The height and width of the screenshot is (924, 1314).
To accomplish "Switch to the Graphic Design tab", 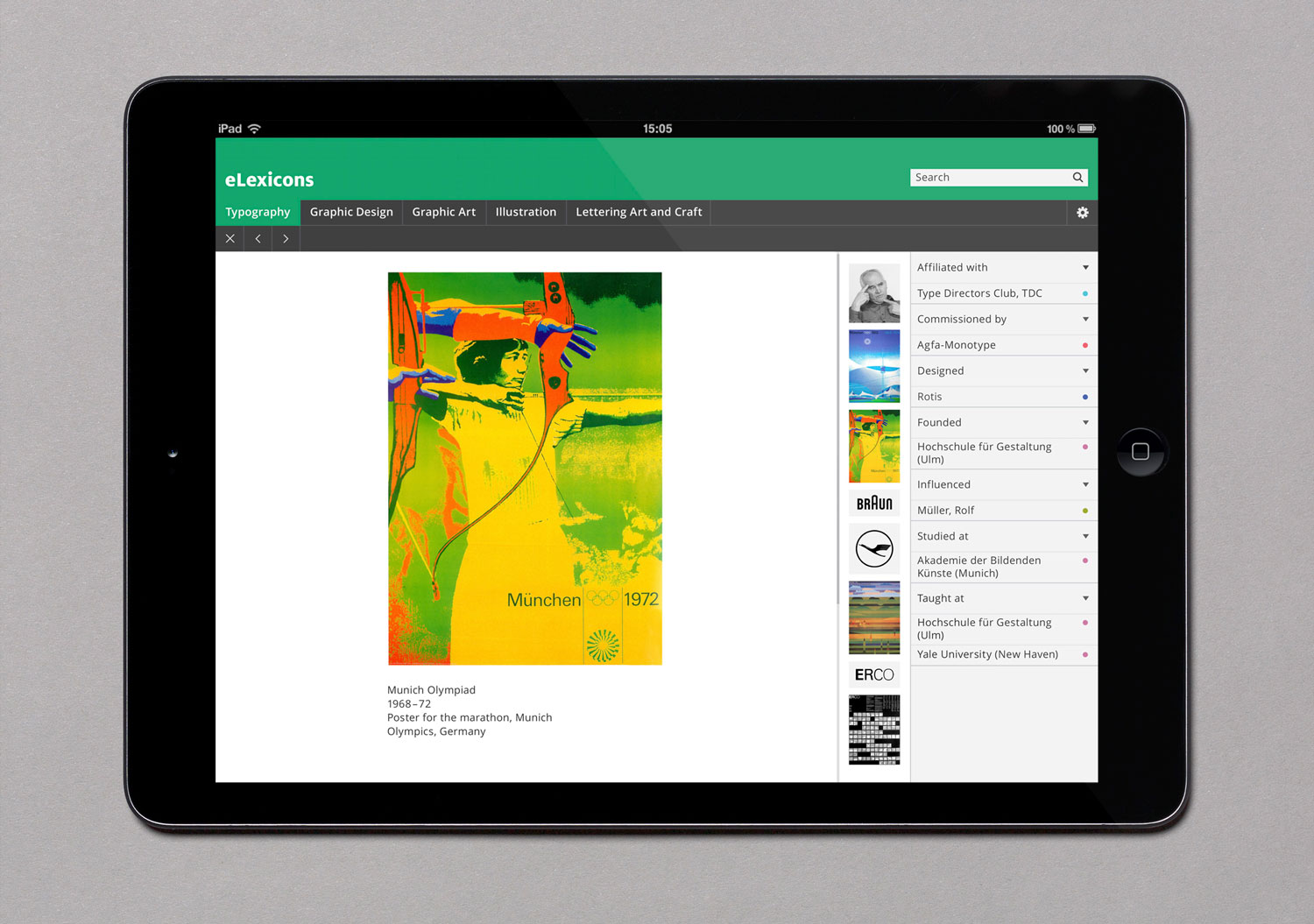I will pos(351,212).
